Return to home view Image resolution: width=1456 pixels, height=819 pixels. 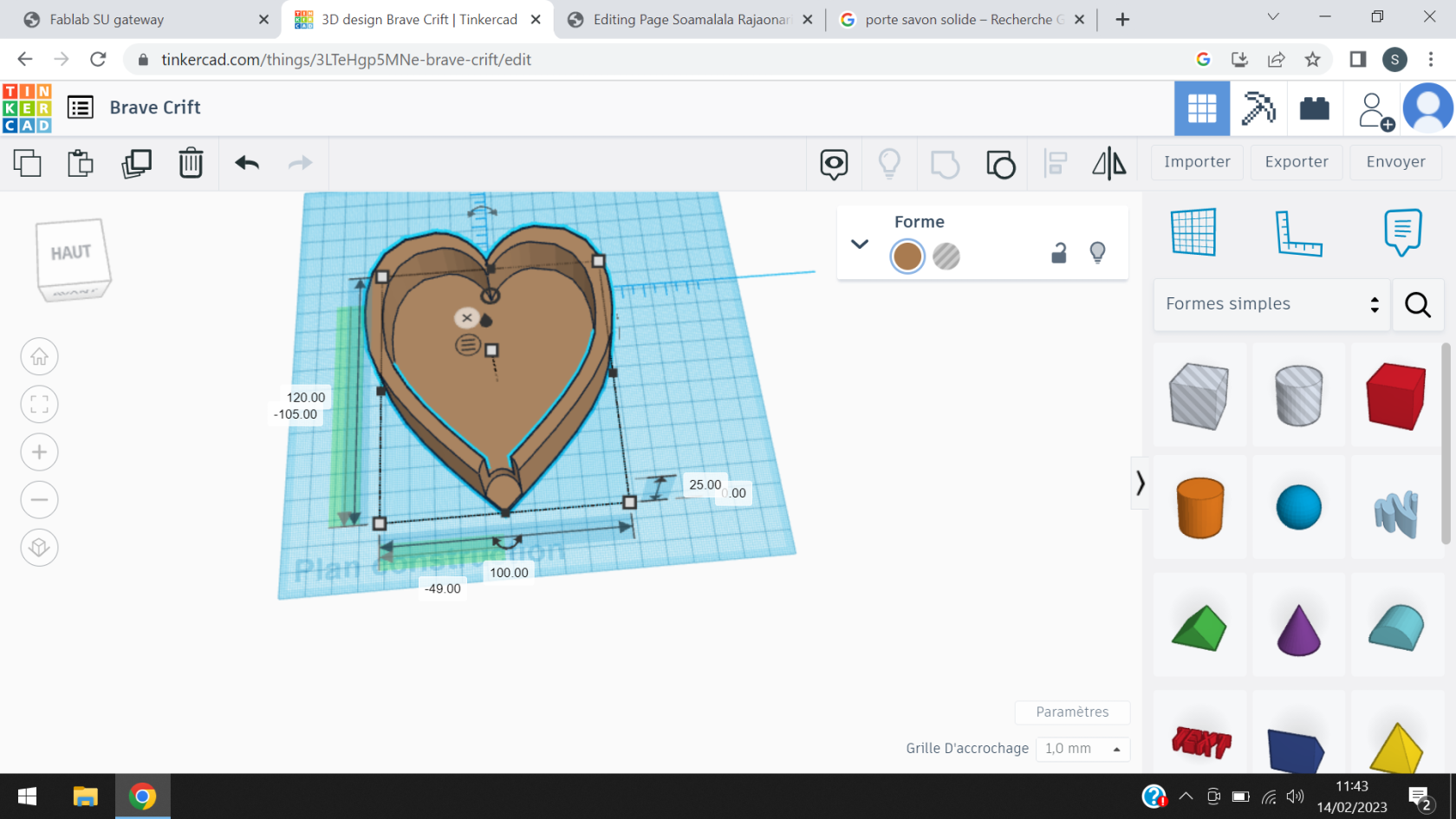[39, 356]
